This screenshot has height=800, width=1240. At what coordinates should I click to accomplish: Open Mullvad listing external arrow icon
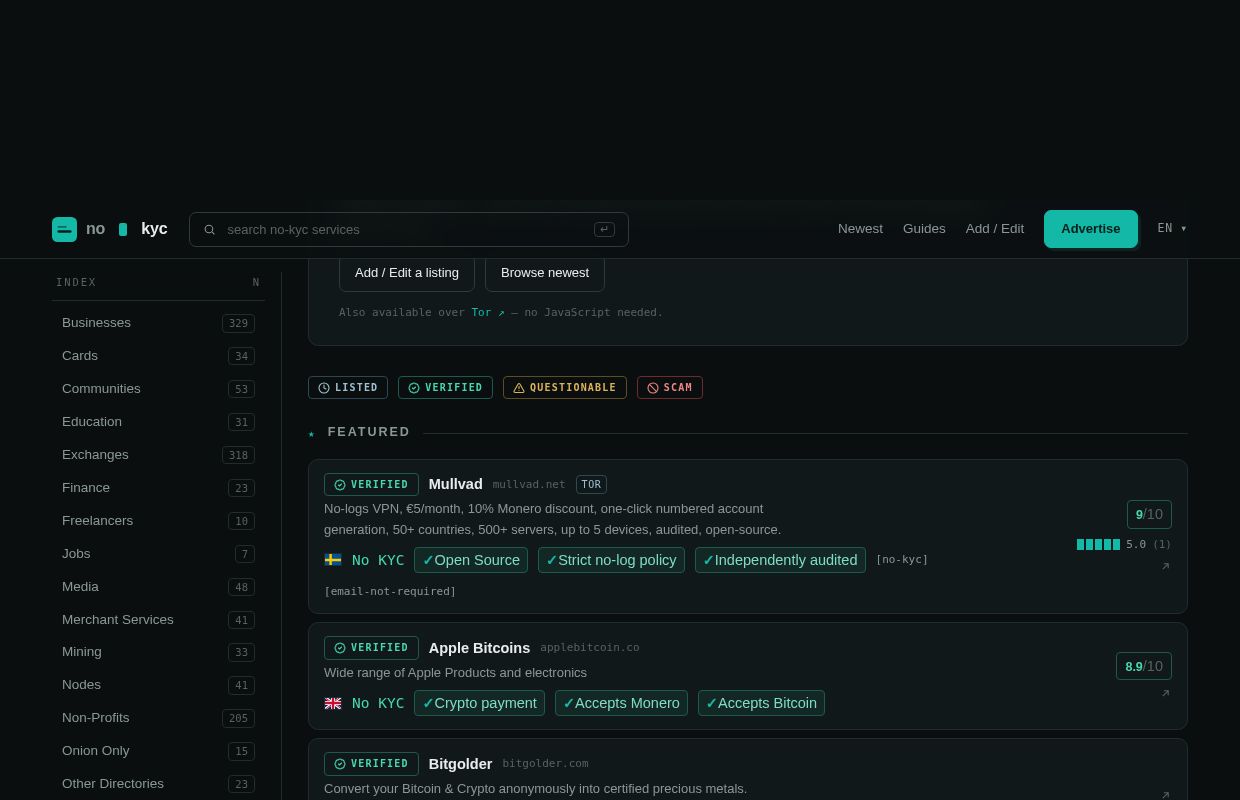click(x=1165, y=566)
